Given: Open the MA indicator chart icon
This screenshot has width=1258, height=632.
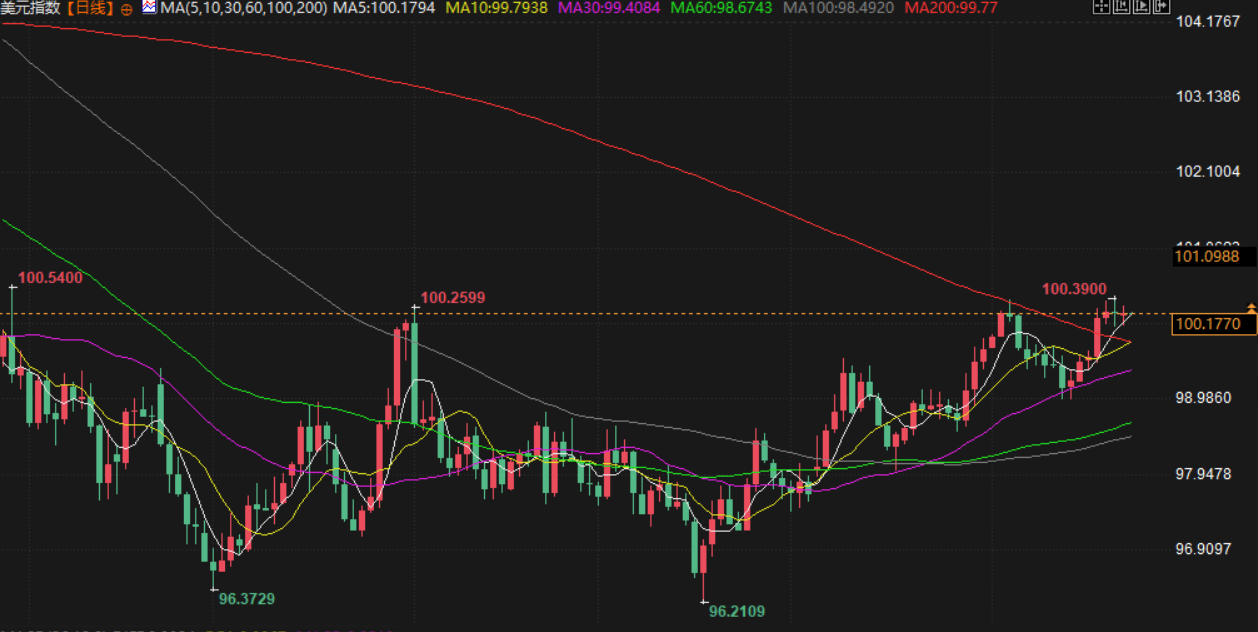Looking at the screenshot, I should tap(149, 7).
